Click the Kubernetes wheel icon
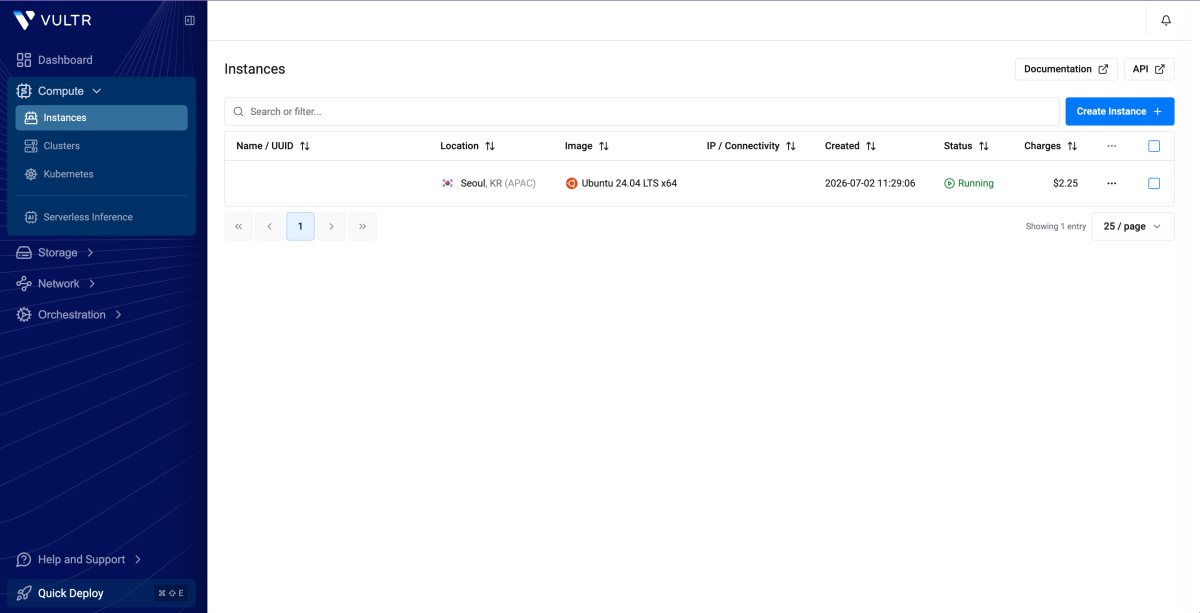Viewport: 1200px width, 613px height. pos(31,174)
